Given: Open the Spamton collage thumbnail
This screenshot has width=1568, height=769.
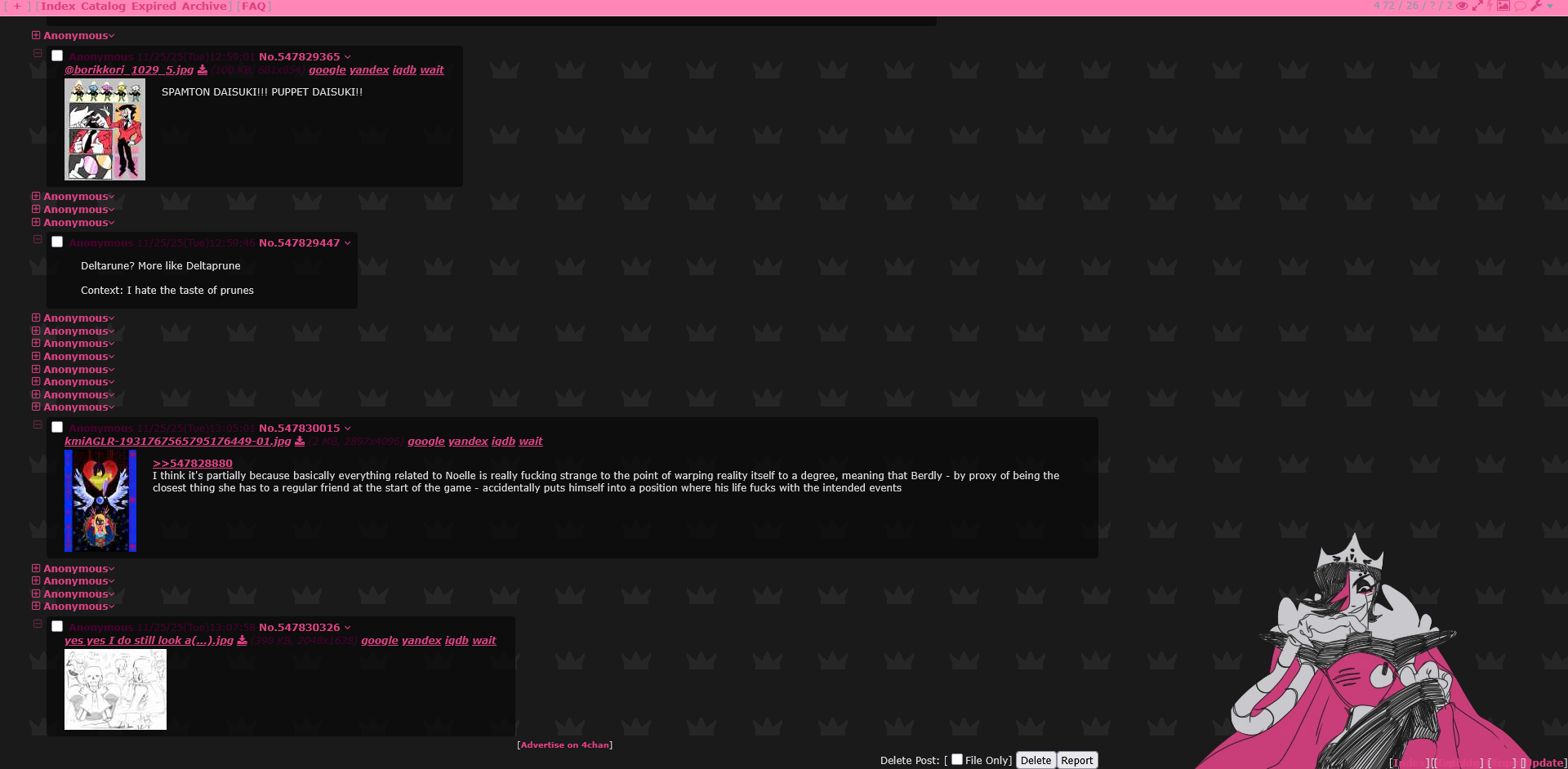Looking at the screenshot, I should (x=105, y=129).
